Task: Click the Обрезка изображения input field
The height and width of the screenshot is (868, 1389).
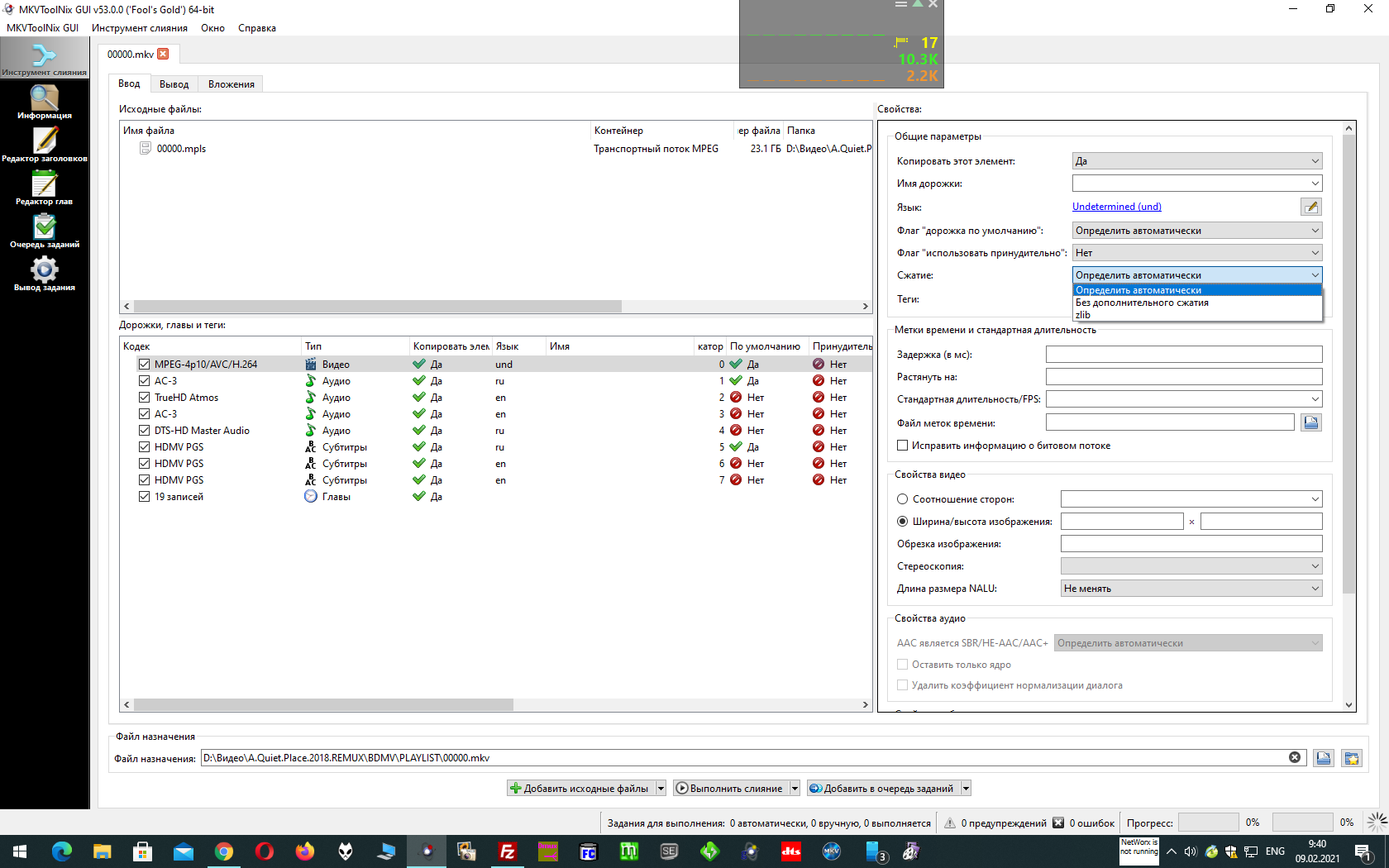Action: click(x=1191, y=544)
